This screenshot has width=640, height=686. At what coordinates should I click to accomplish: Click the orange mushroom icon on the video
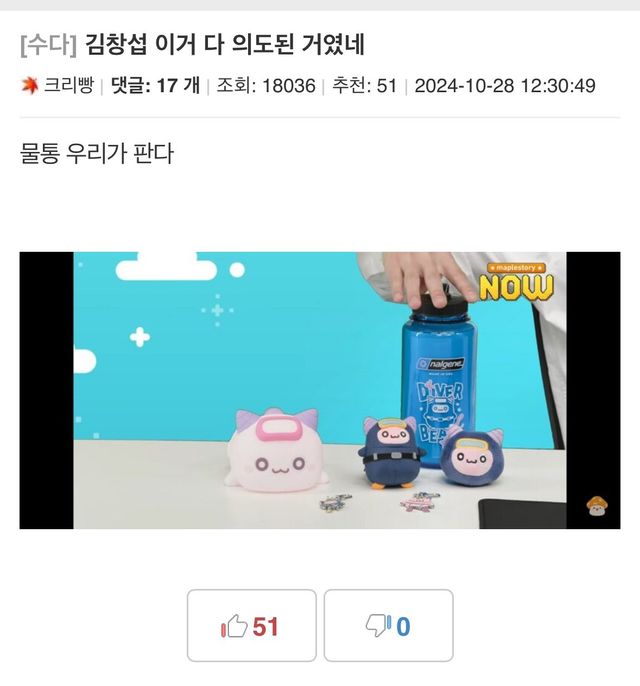tap(596, 506)
